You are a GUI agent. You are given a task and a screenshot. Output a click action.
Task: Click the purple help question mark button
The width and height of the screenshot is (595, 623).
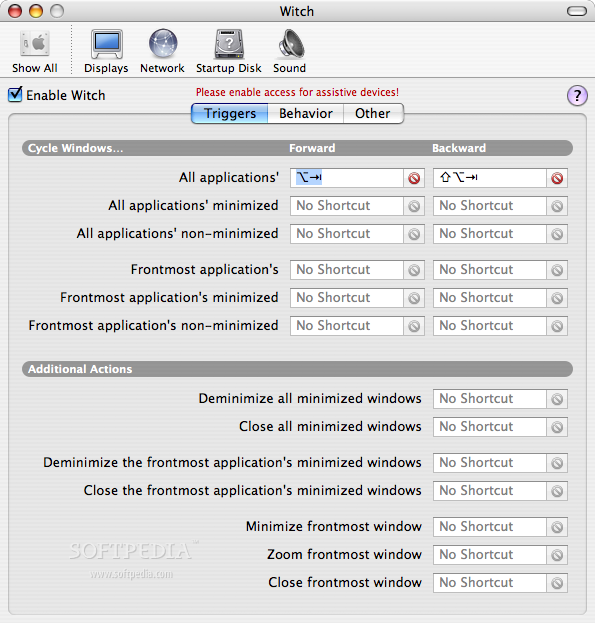577,96
